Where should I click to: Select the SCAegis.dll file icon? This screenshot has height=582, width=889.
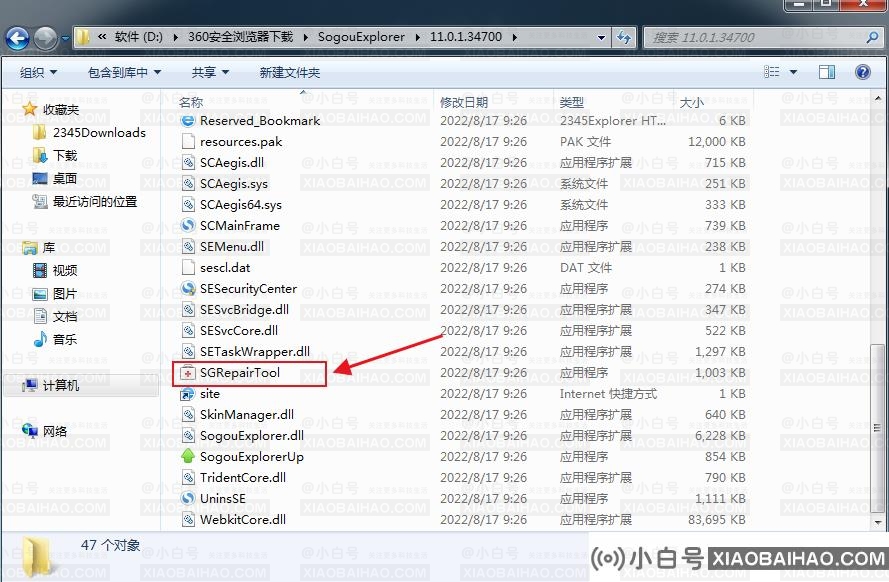tap(188, 163)
